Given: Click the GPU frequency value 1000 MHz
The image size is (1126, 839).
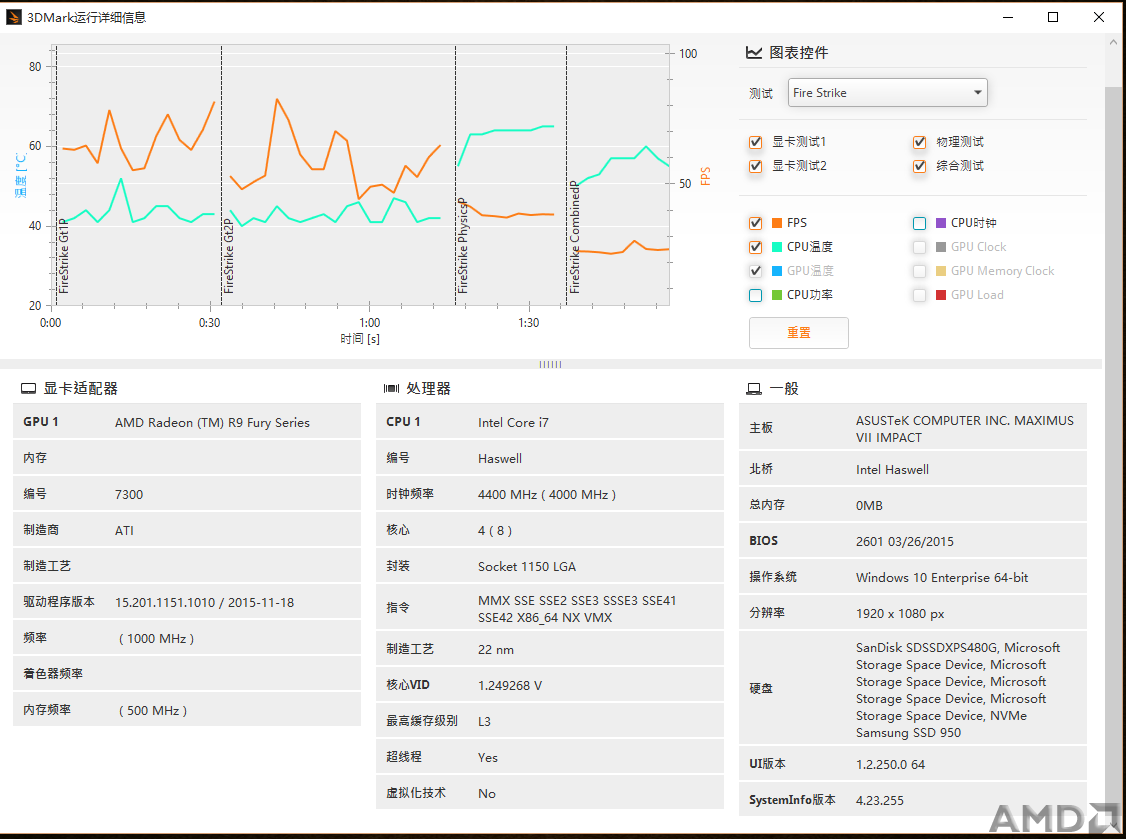Looking at the screenshot, I should pos(157,639).
